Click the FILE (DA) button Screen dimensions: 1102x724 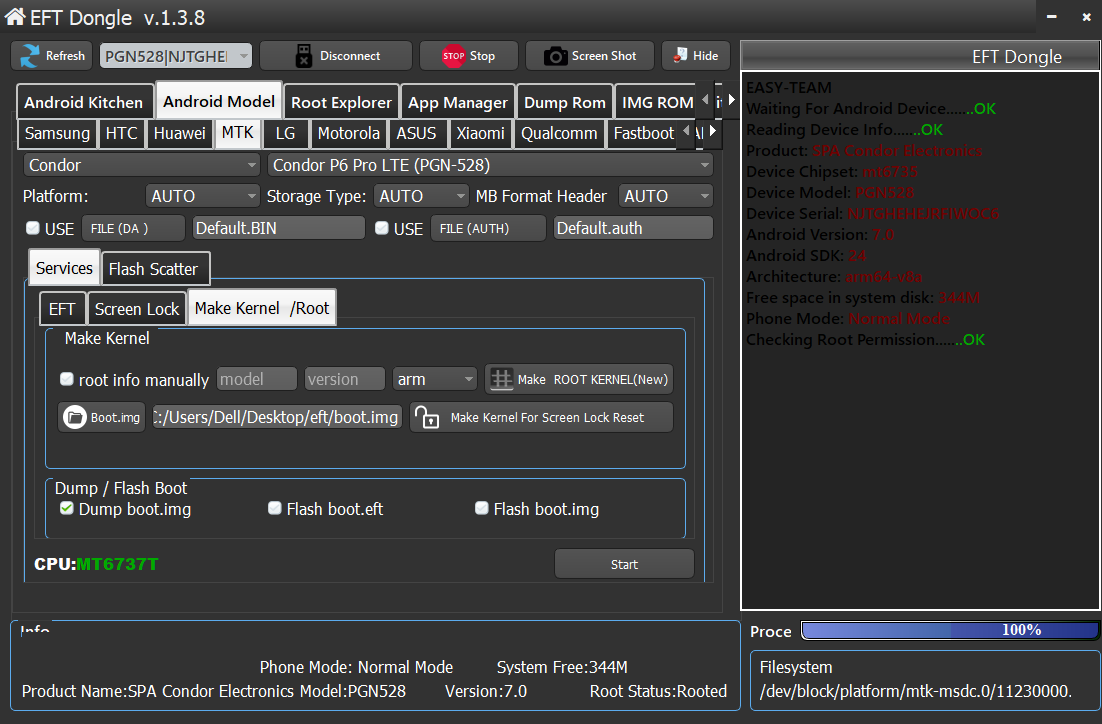[x=133, y=228]
